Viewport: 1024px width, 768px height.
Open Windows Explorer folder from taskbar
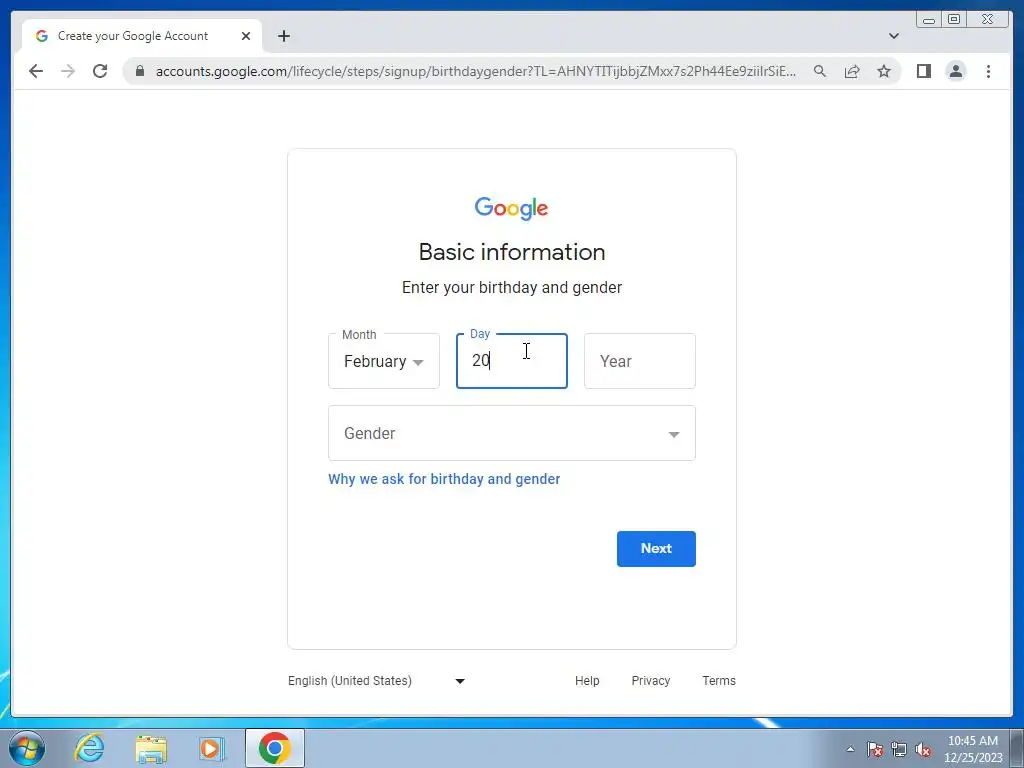(x=151, y=748)
